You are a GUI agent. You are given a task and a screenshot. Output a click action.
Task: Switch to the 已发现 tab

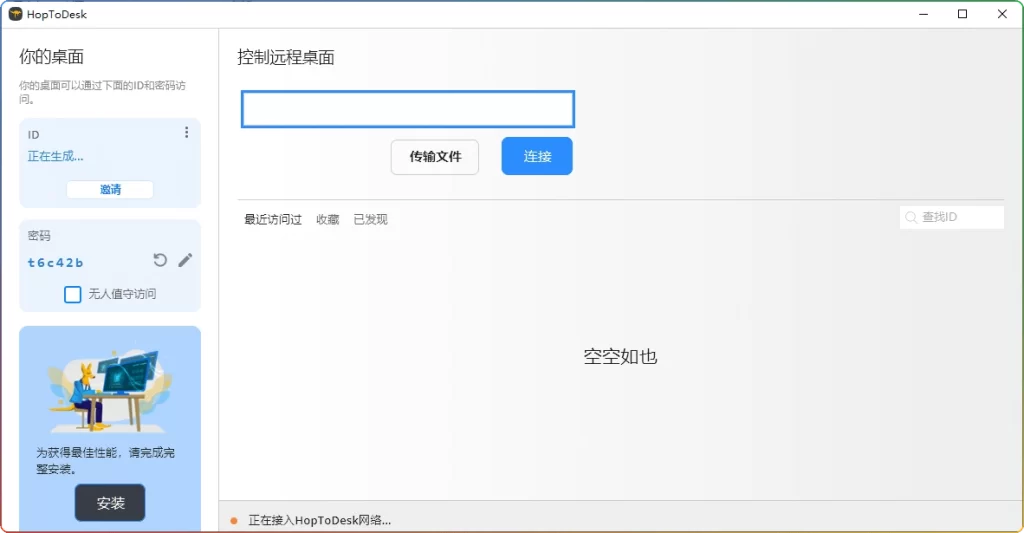[370, 219]
